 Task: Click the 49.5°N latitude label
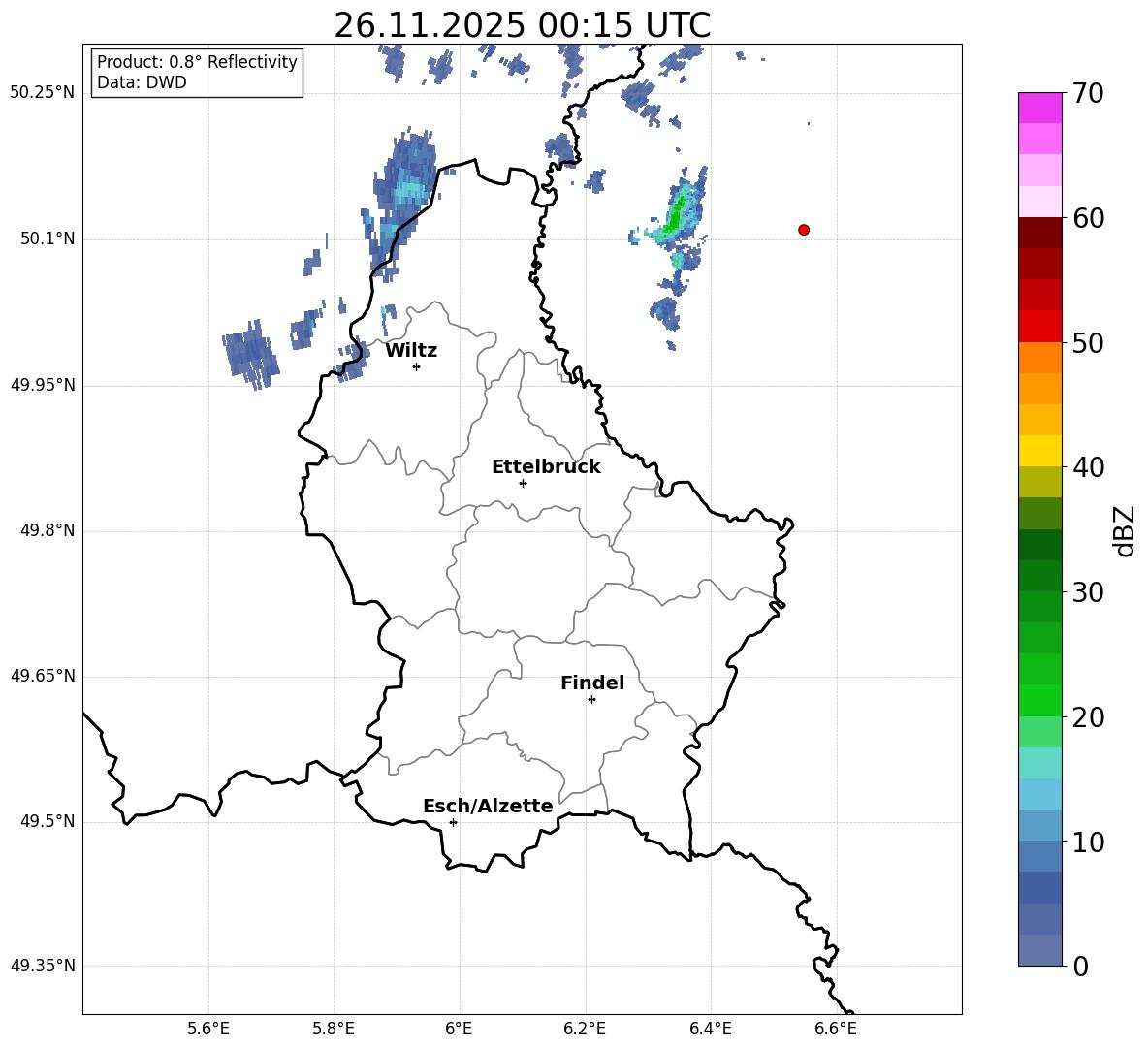point(48,821)
